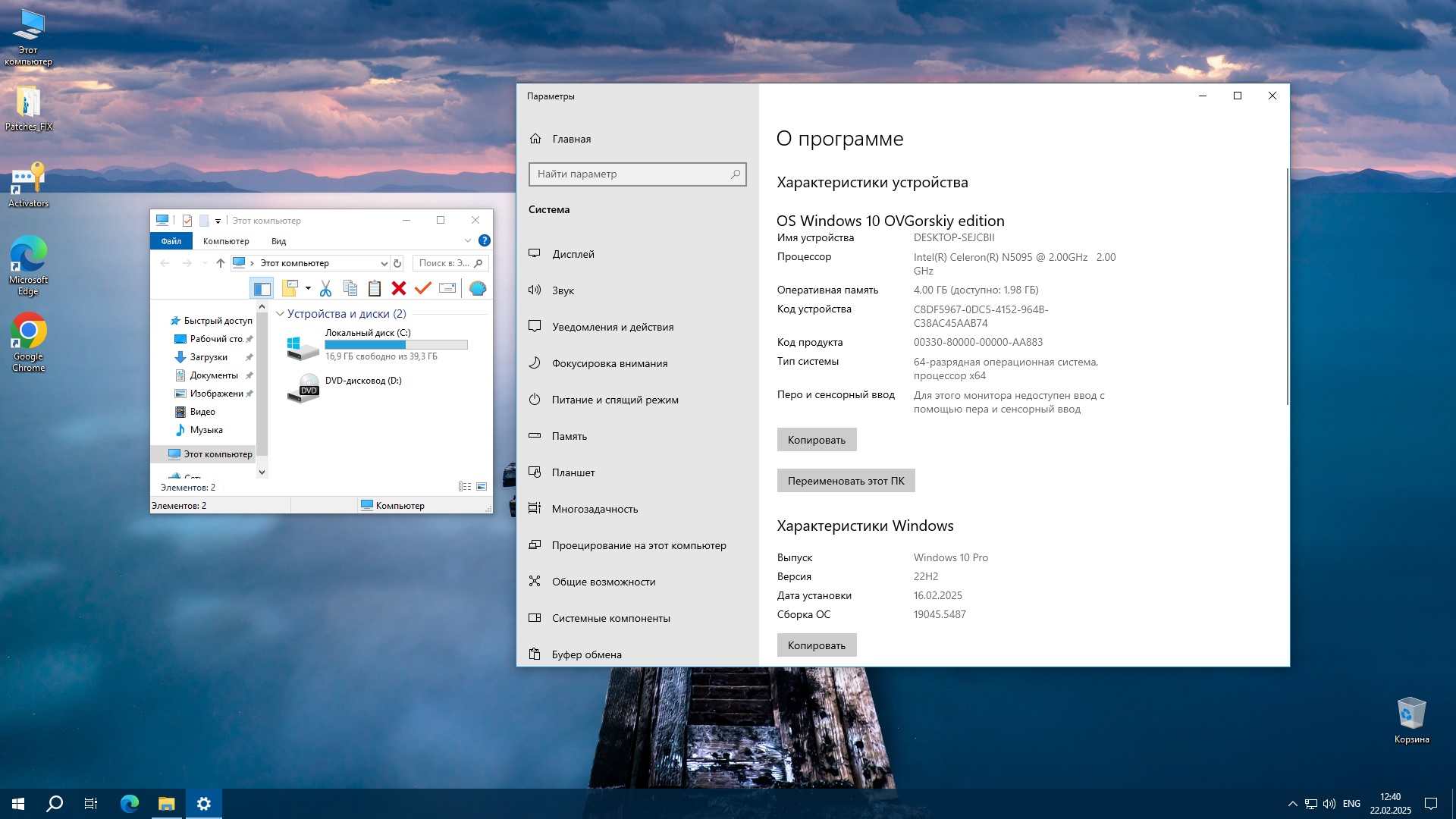
Task: Toggle the navigation pane button in Explorer toolbar
Action: (x=262, y=288)
